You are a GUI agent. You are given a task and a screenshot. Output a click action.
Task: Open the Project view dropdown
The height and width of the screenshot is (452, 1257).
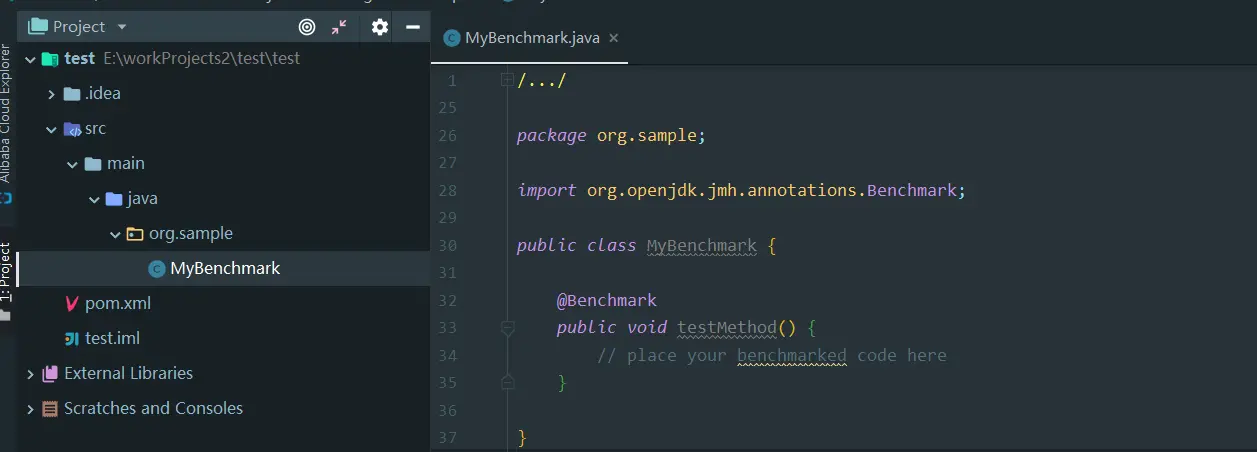coord(122,27)
